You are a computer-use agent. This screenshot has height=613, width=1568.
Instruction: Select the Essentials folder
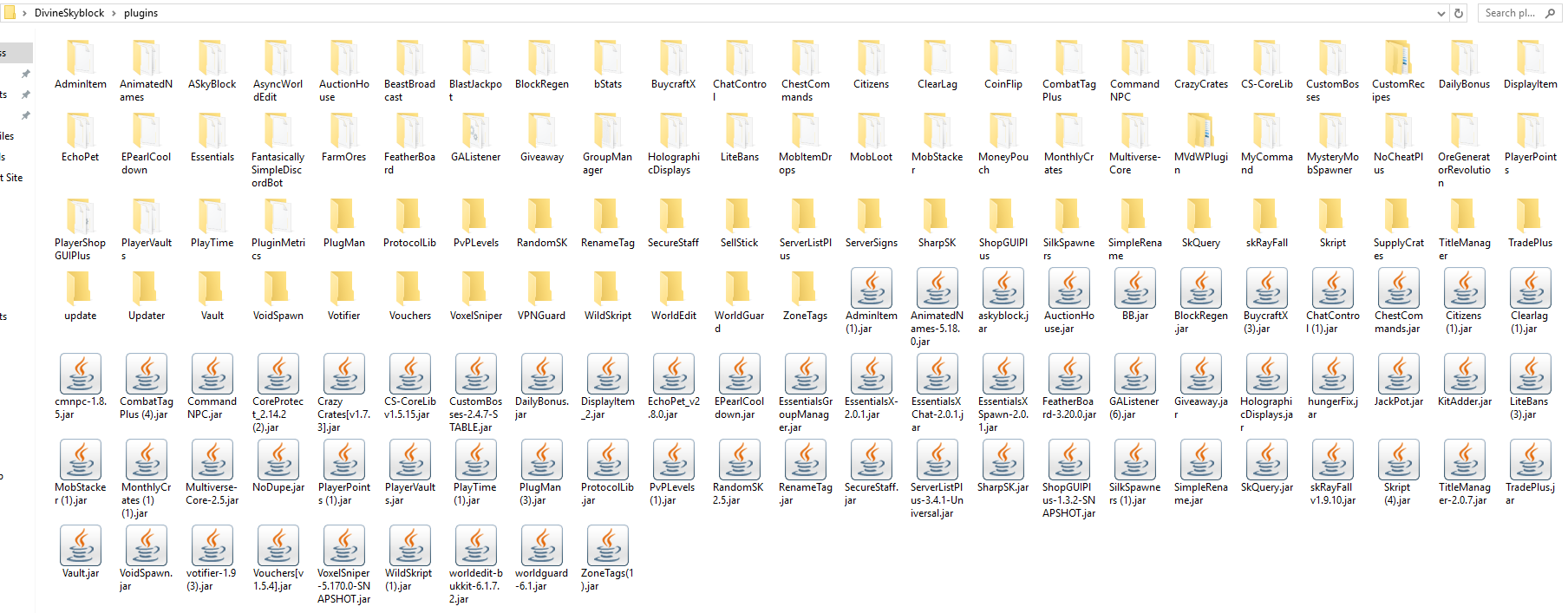click(212, 137)
